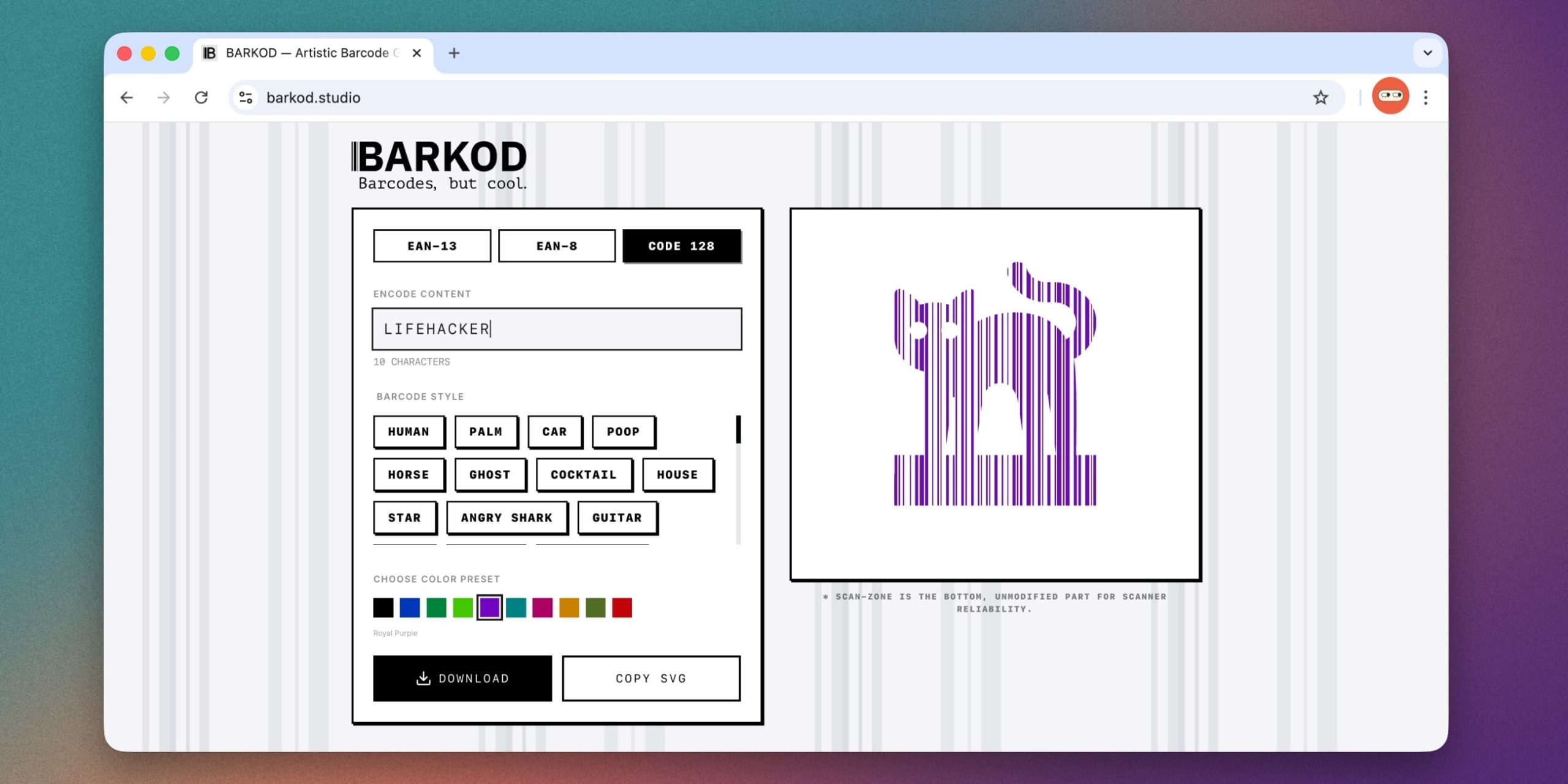Open the browser profile avatar
The image size is (1568, 784).
[1390, 96]
